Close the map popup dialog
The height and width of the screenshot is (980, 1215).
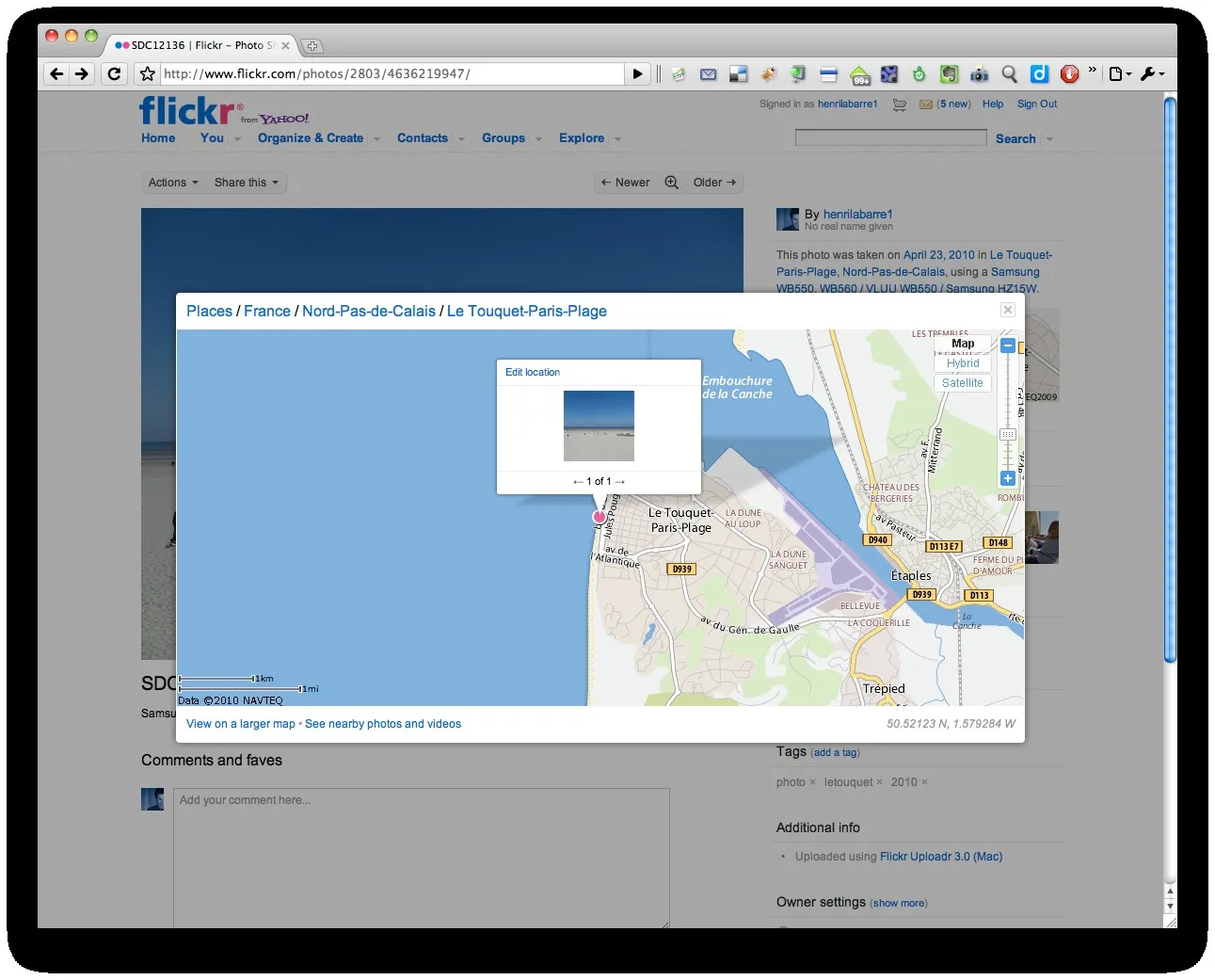pyautogui.click(x=1008, y=310)
